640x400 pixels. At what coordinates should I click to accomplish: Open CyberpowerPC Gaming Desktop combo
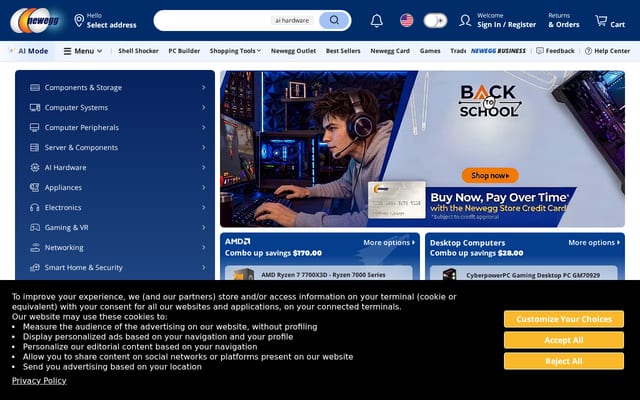524,273
